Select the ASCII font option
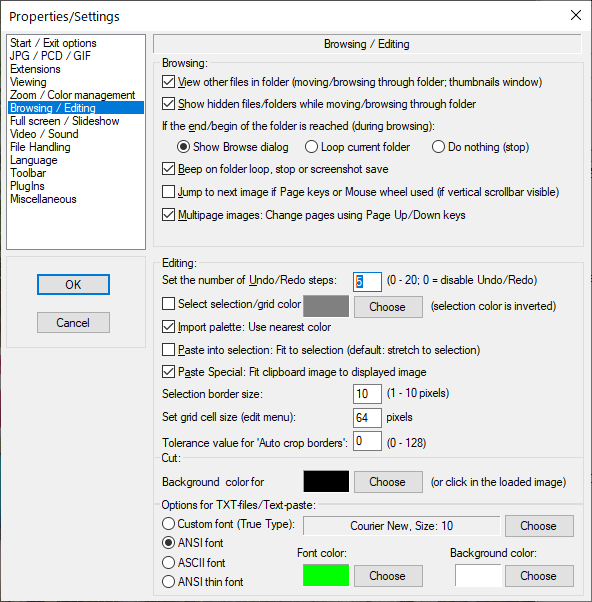The image size is (592, 602). pyautogui.click(x=168, y=562)
